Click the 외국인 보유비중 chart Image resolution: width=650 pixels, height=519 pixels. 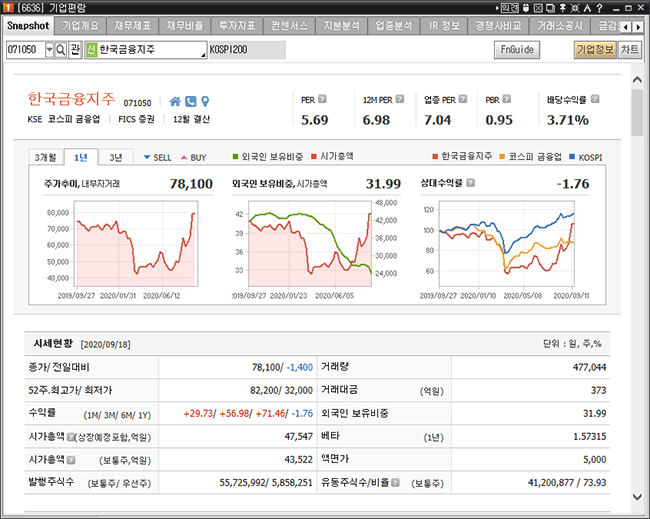click(310, 244)
